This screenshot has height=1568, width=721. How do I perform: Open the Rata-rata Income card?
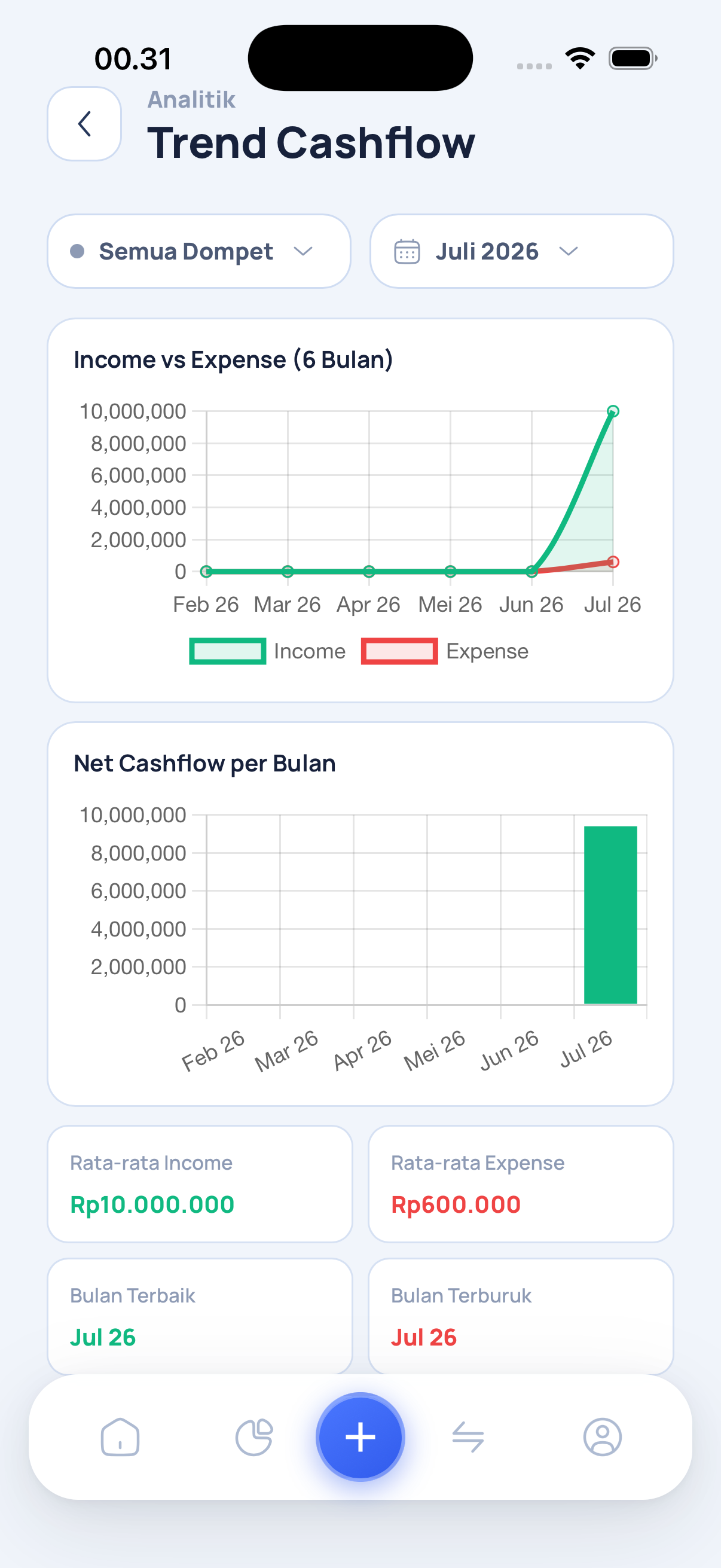200,1184
